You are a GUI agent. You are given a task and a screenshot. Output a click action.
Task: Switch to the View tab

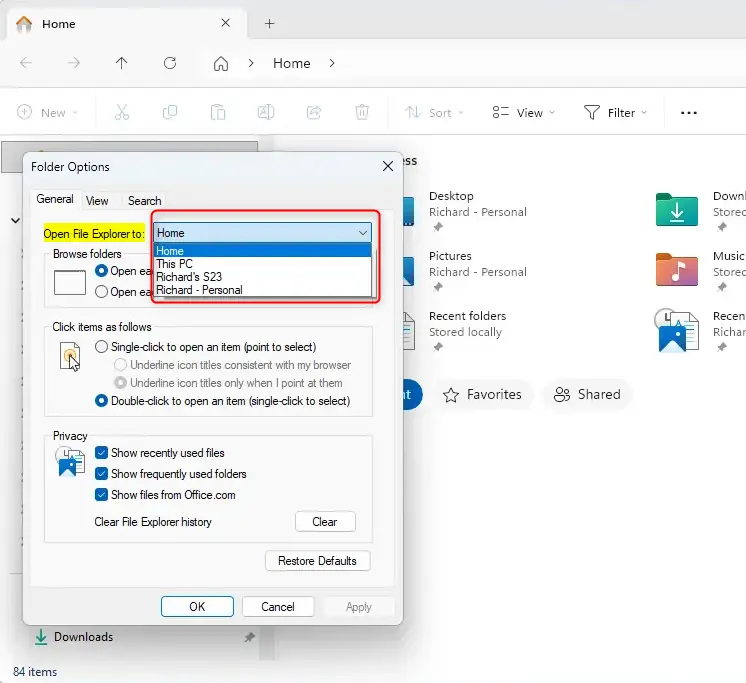97,201
